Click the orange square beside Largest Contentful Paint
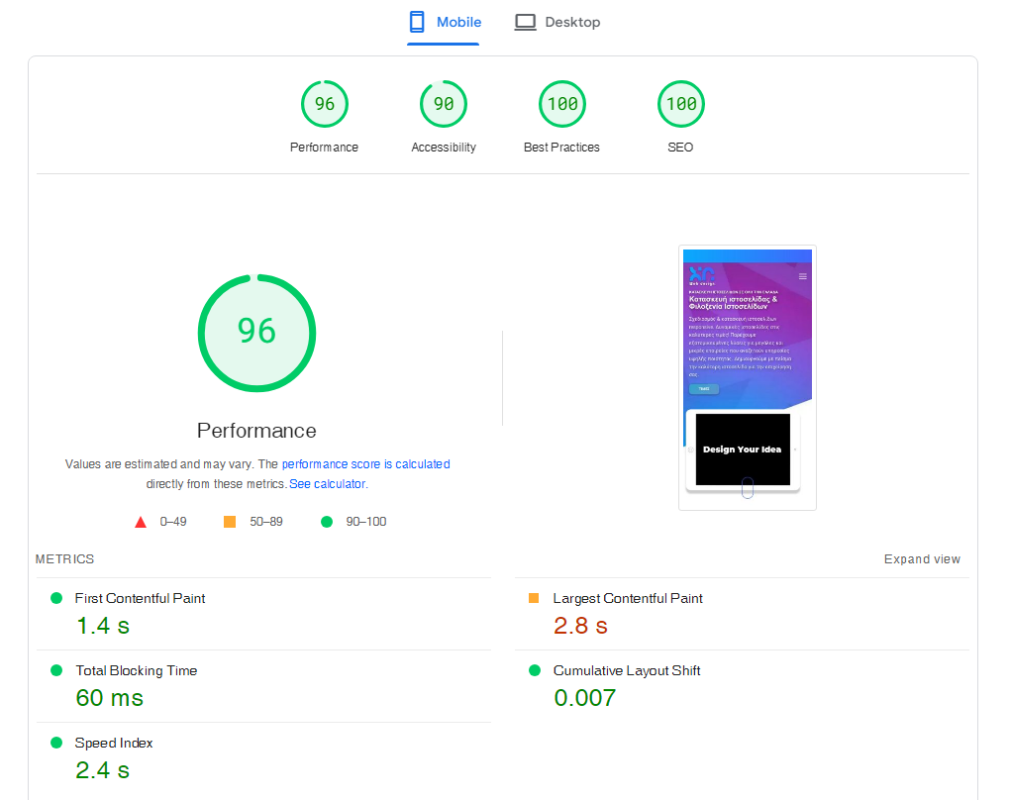This screenshot has height=800, width=1010. point(534,598)
